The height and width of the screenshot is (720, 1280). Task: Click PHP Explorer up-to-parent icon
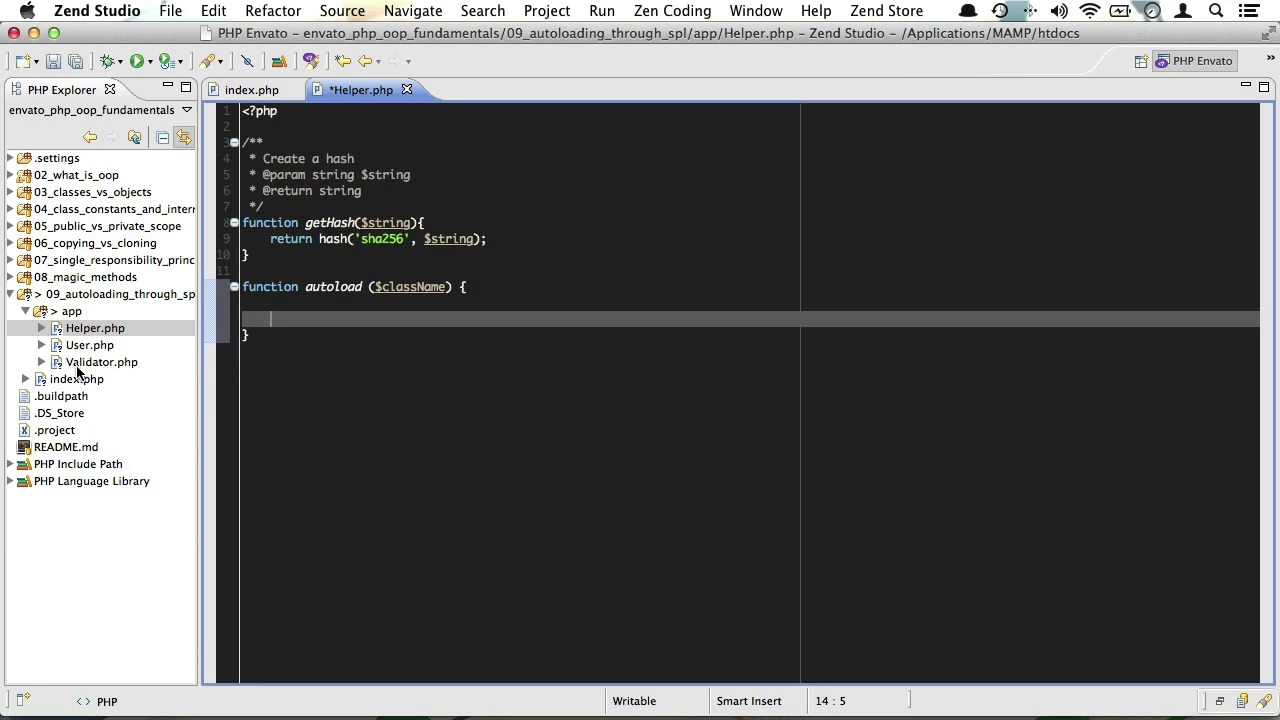coord(134,137)
